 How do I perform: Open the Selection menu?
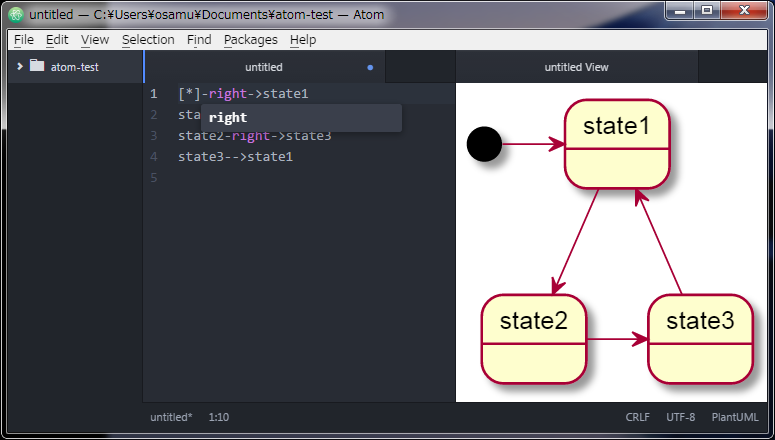[148, 40]
